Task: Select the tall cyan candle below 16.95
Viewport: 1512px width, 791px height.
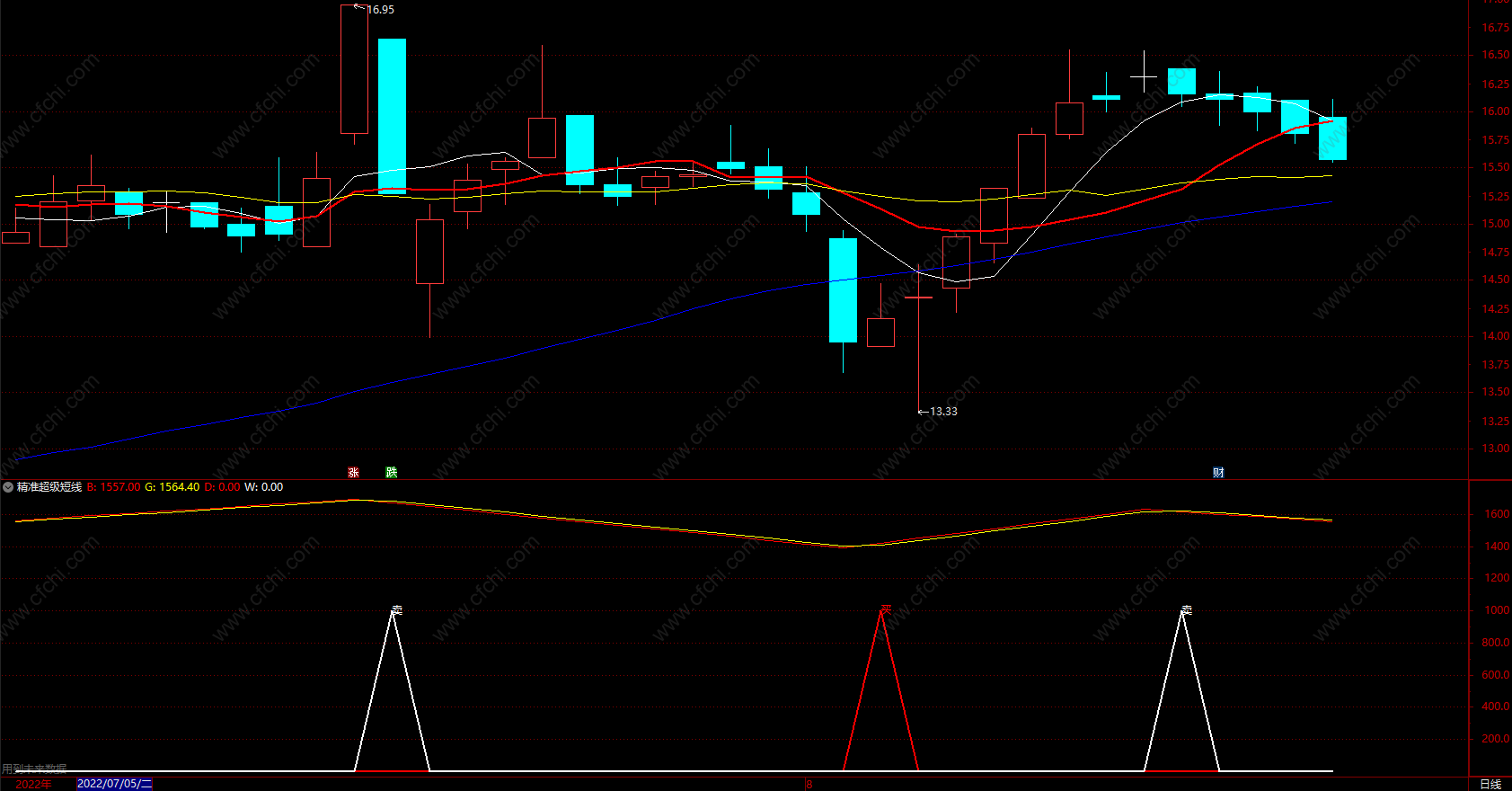Action: point(392,116)
